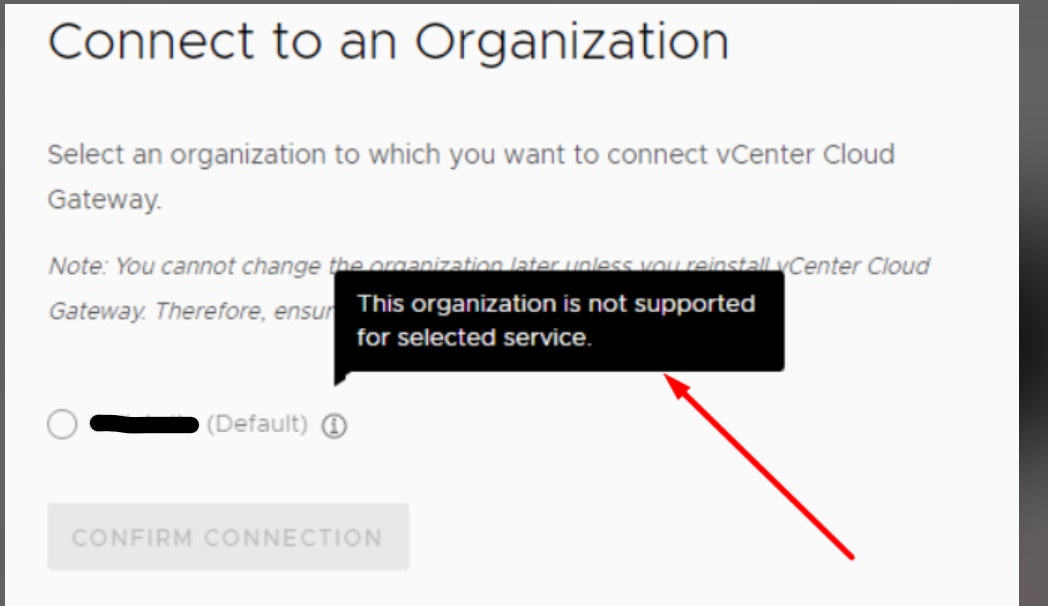Select the default organization radio button
Screen dimensions: 1048x606
[62, 425]
